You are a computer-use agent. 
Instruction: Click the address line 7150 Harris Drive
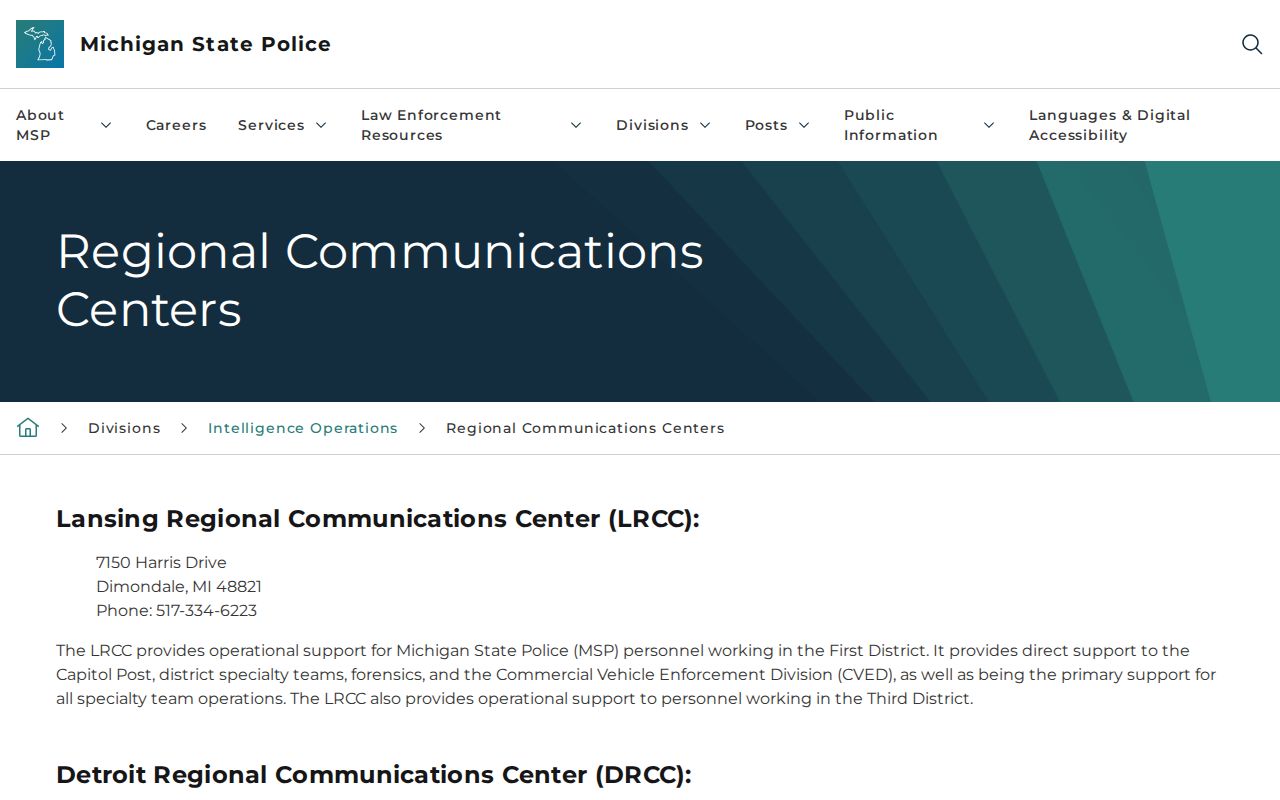point(161,562)
